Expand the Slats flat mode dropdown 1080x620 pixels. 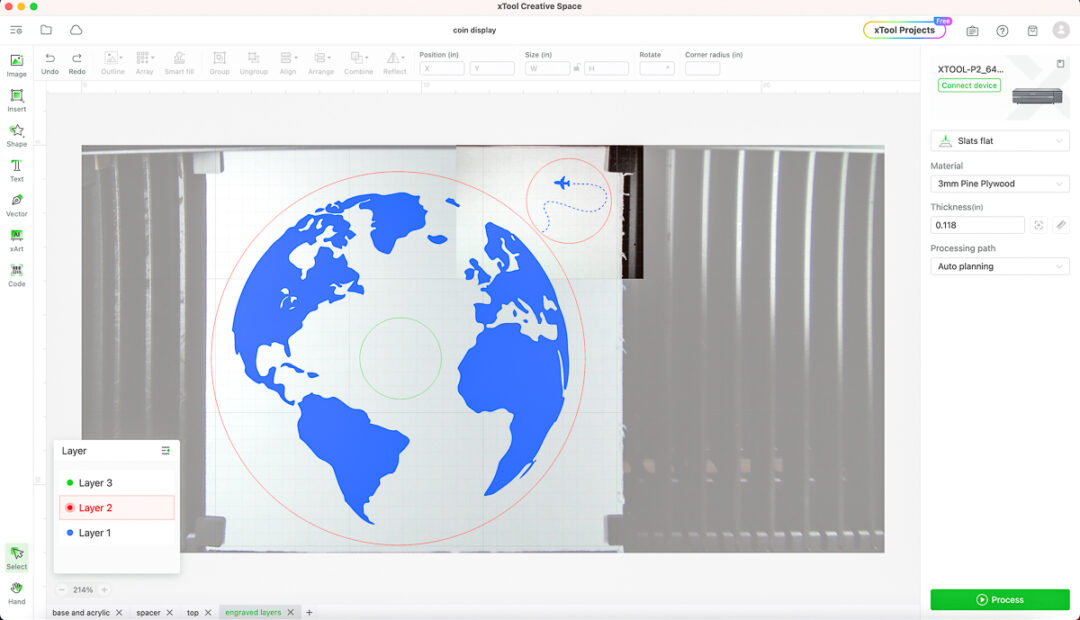pyautogui.click(x=999, y=141)
